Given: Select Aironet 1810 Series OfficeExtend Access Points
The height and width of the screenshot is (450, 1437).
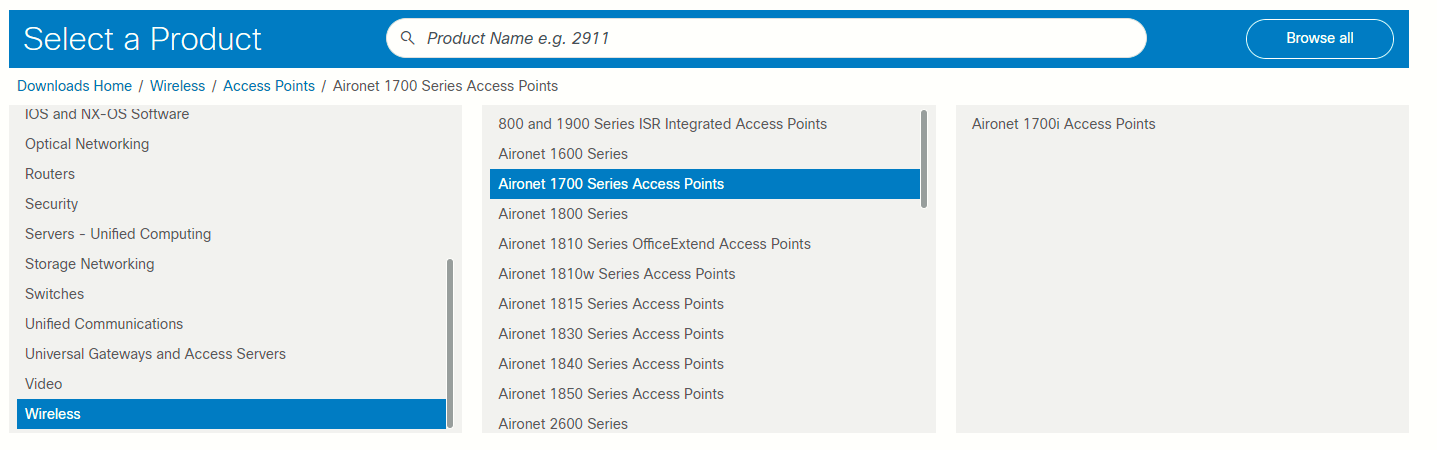Looking at the screenshot, I should [x=654, y=244].
